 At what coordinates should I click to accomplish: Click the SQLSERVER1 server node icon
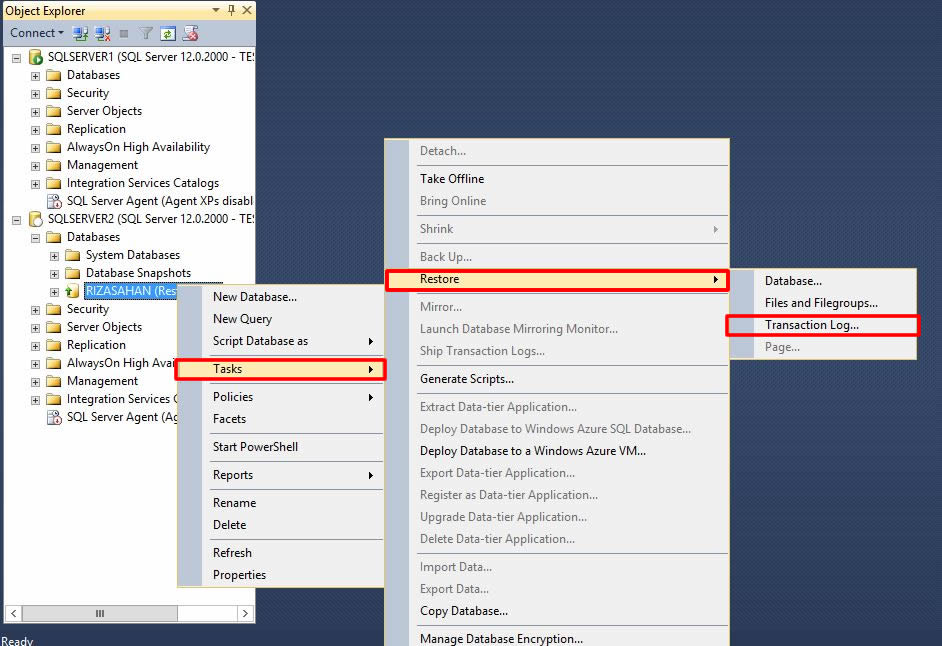pos(36,57)
